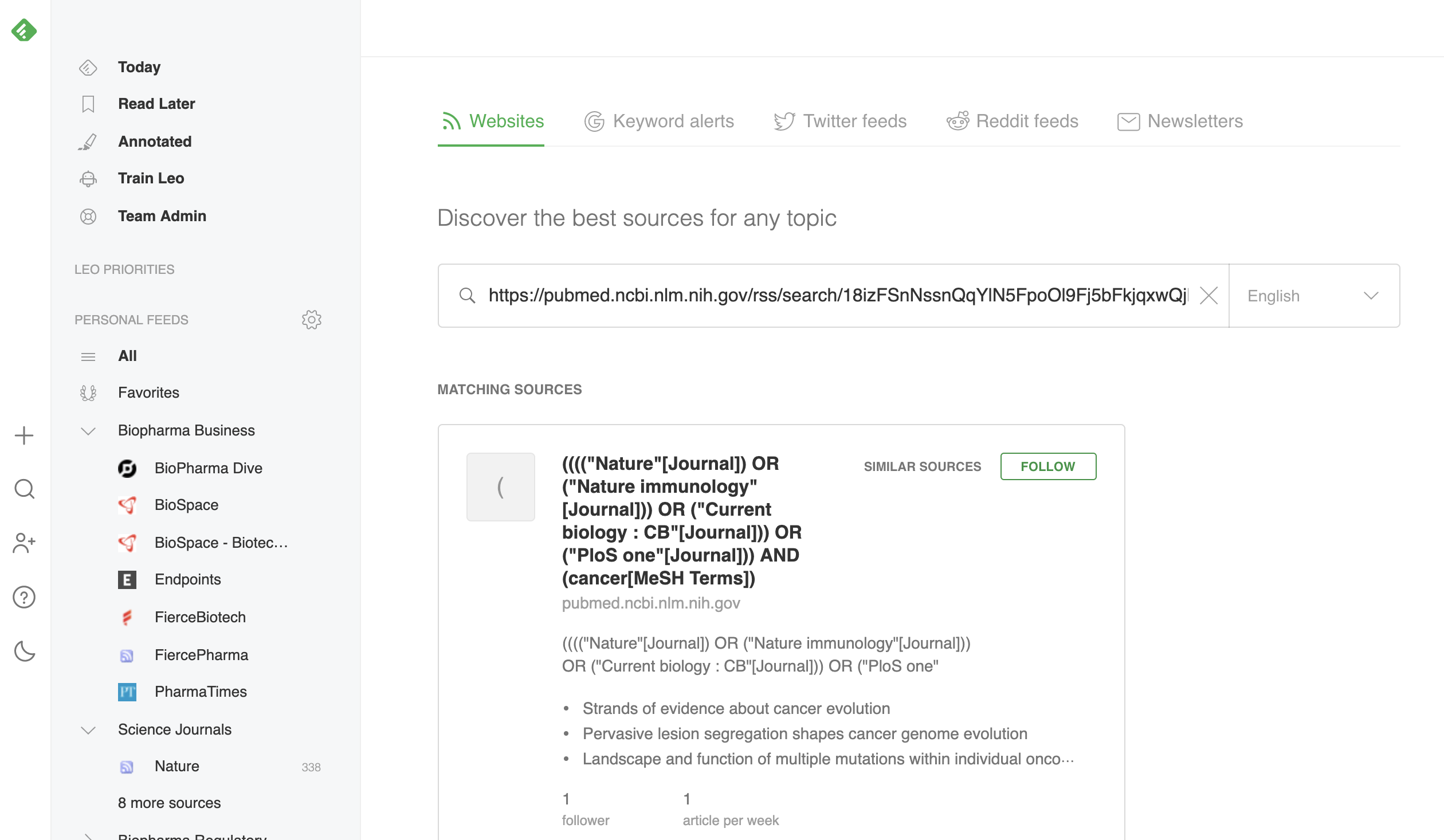Screen dimensions: 1444x840
Task: Click the FOLLOW button
Action: click(x=1048, y=466)
